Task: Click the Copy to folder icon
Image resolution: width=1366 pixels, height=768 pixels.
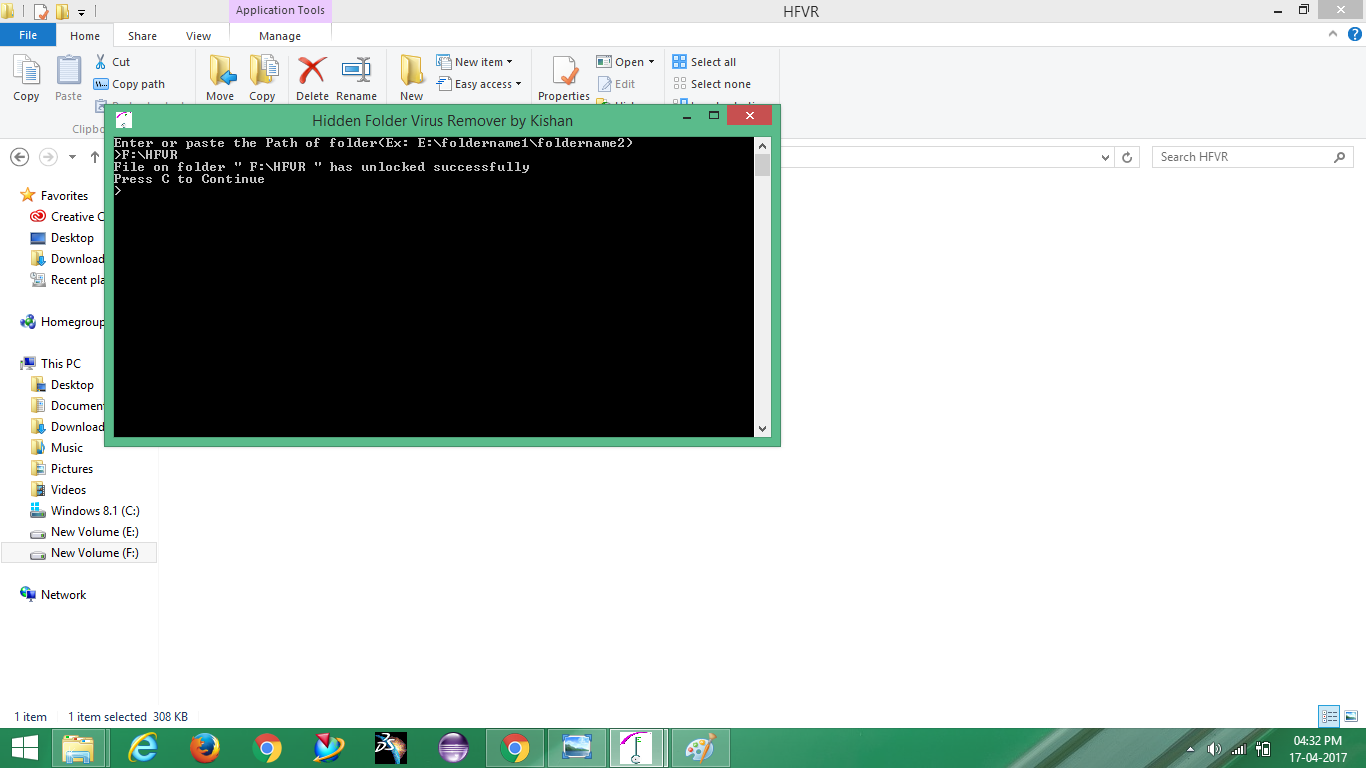Action: [262, 71]
